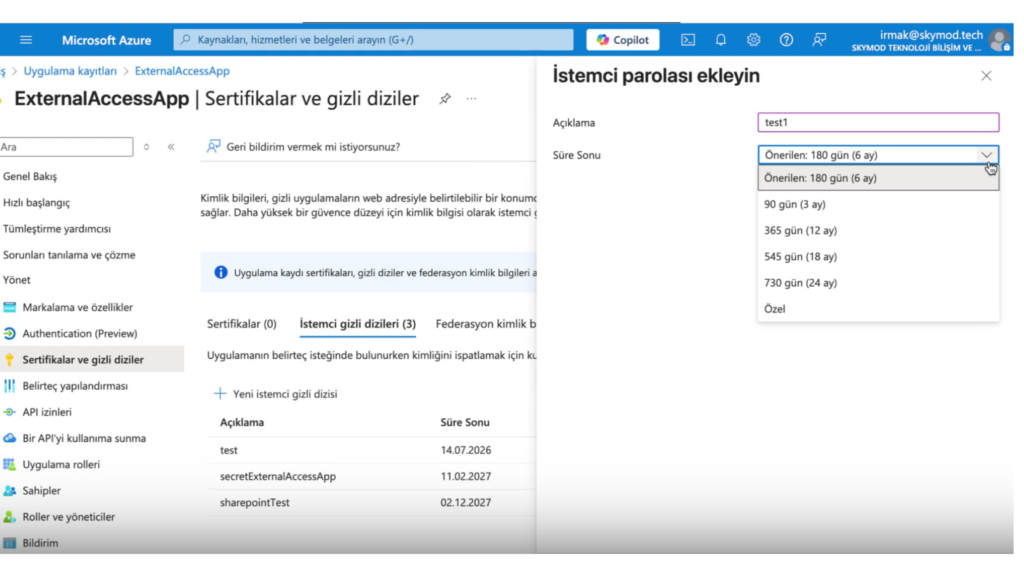1024x576 pixels.
Task: Open the irmak@skymod.tech account avatar
Action: [998, 41]
